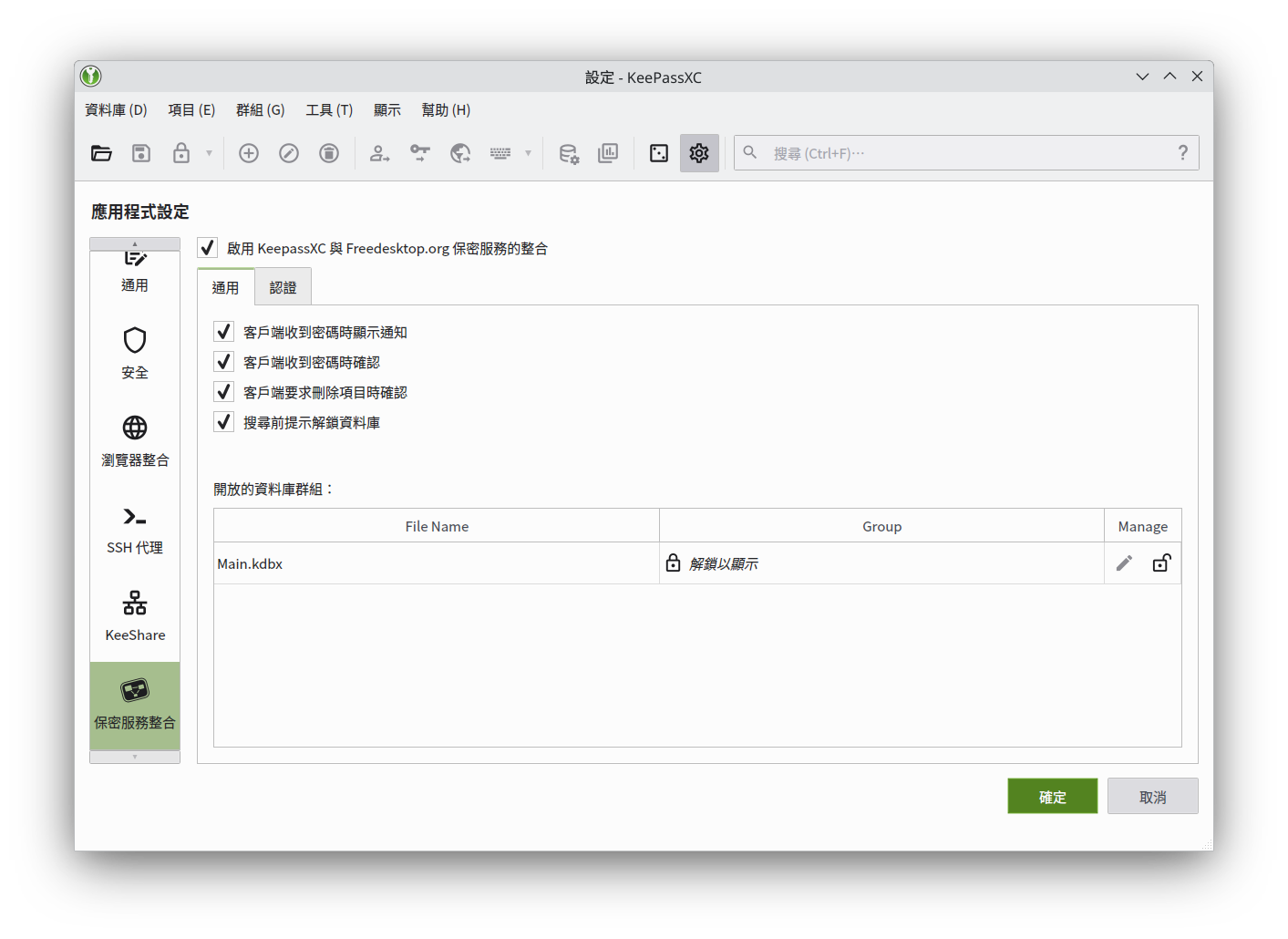The image size is (1288, 939).
Task: Click the 搜尋 search input field
Action: pyautogui.click(x=966, y=153)
